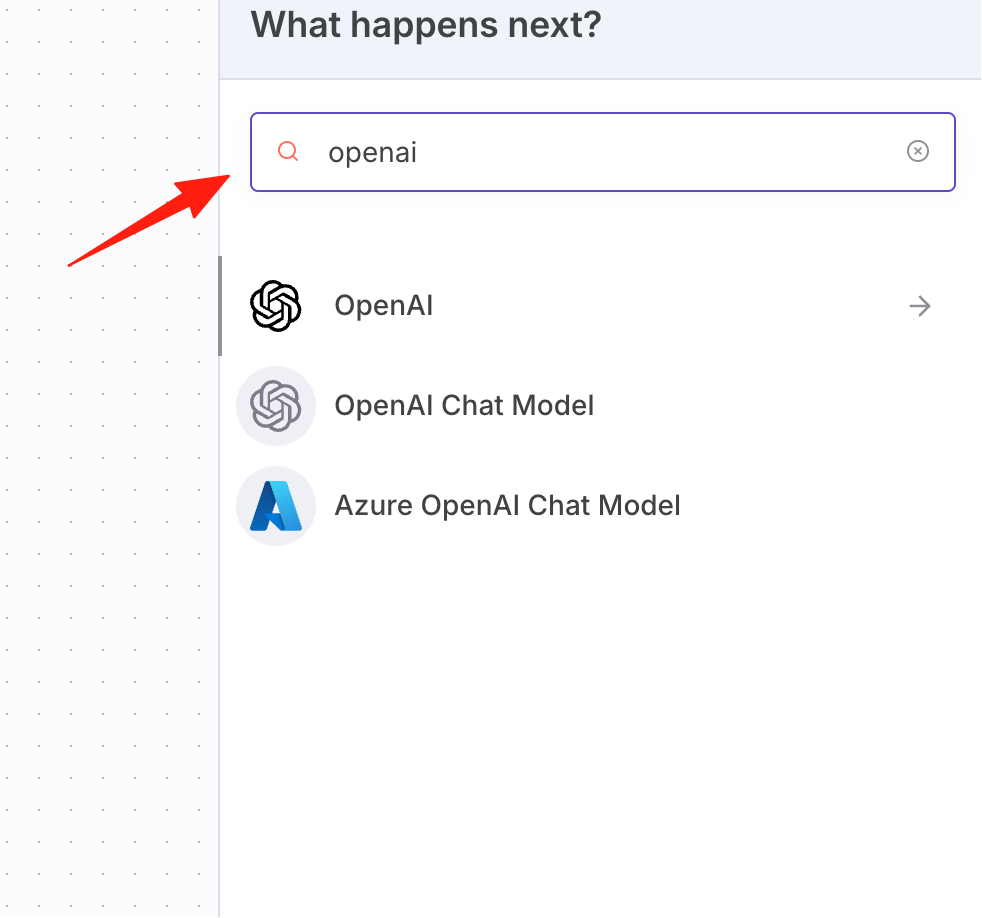The height and width of the screenshot is (918, 982).
Task: Click the empty dotted workflow canvas
Action: point(110,564)
